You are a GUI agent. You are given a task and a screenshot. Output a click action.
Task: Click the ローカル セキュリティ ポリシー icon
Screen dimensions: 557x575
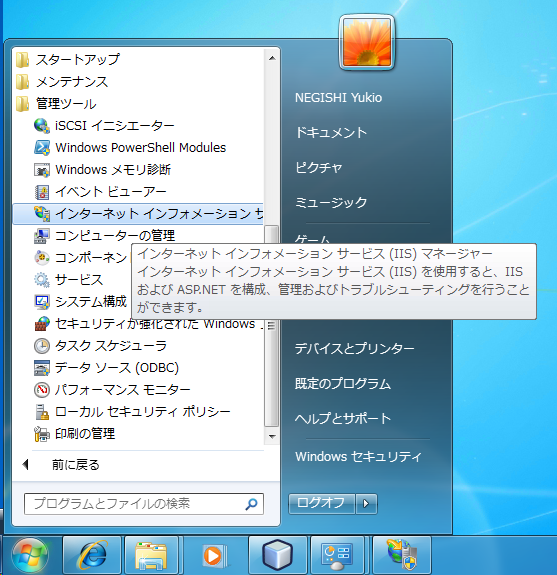42,412
